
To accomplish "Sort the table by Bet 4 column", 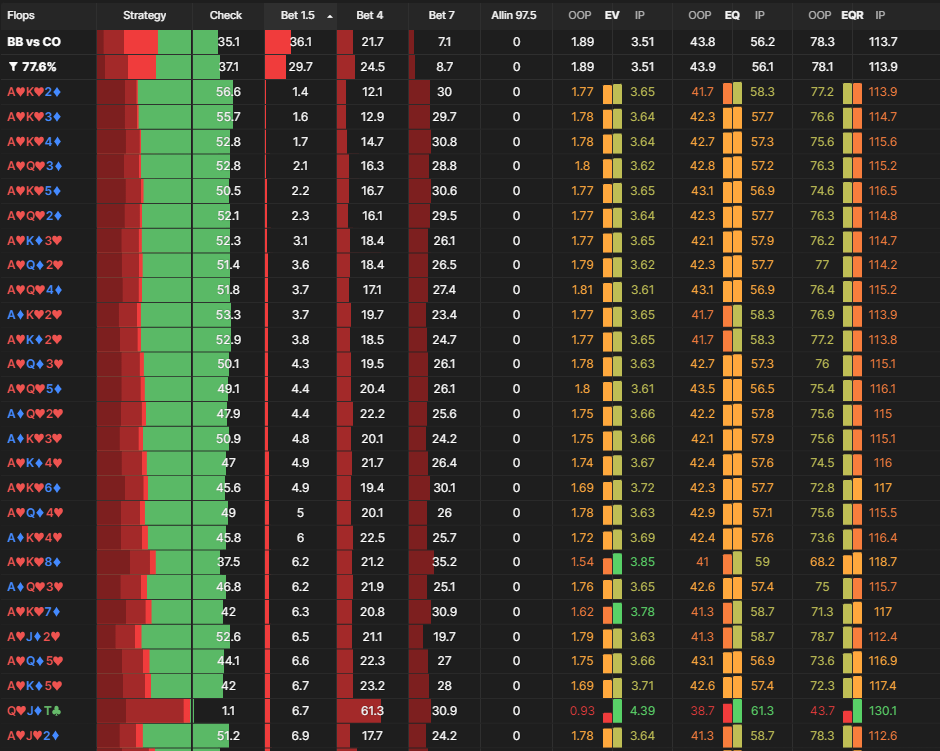I will point(369,16).
